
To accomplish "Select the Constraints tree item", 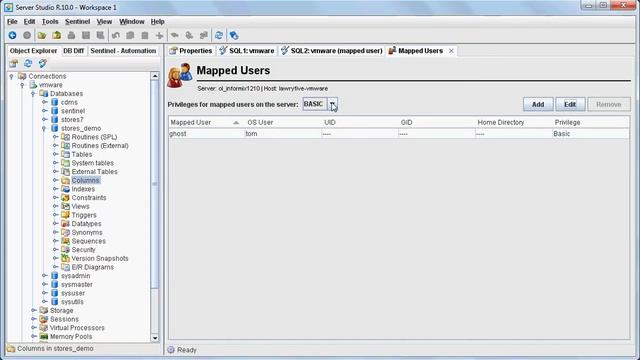I will [x=89, y=198].
